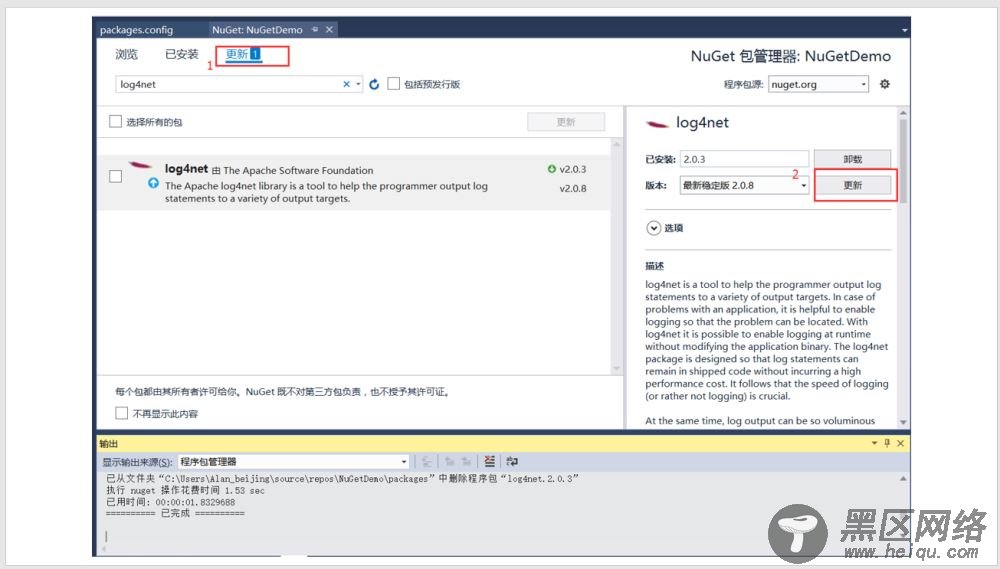Click the 卸载 uninstall button
The image size is (1000, 569).
click(x=853, y=159)
